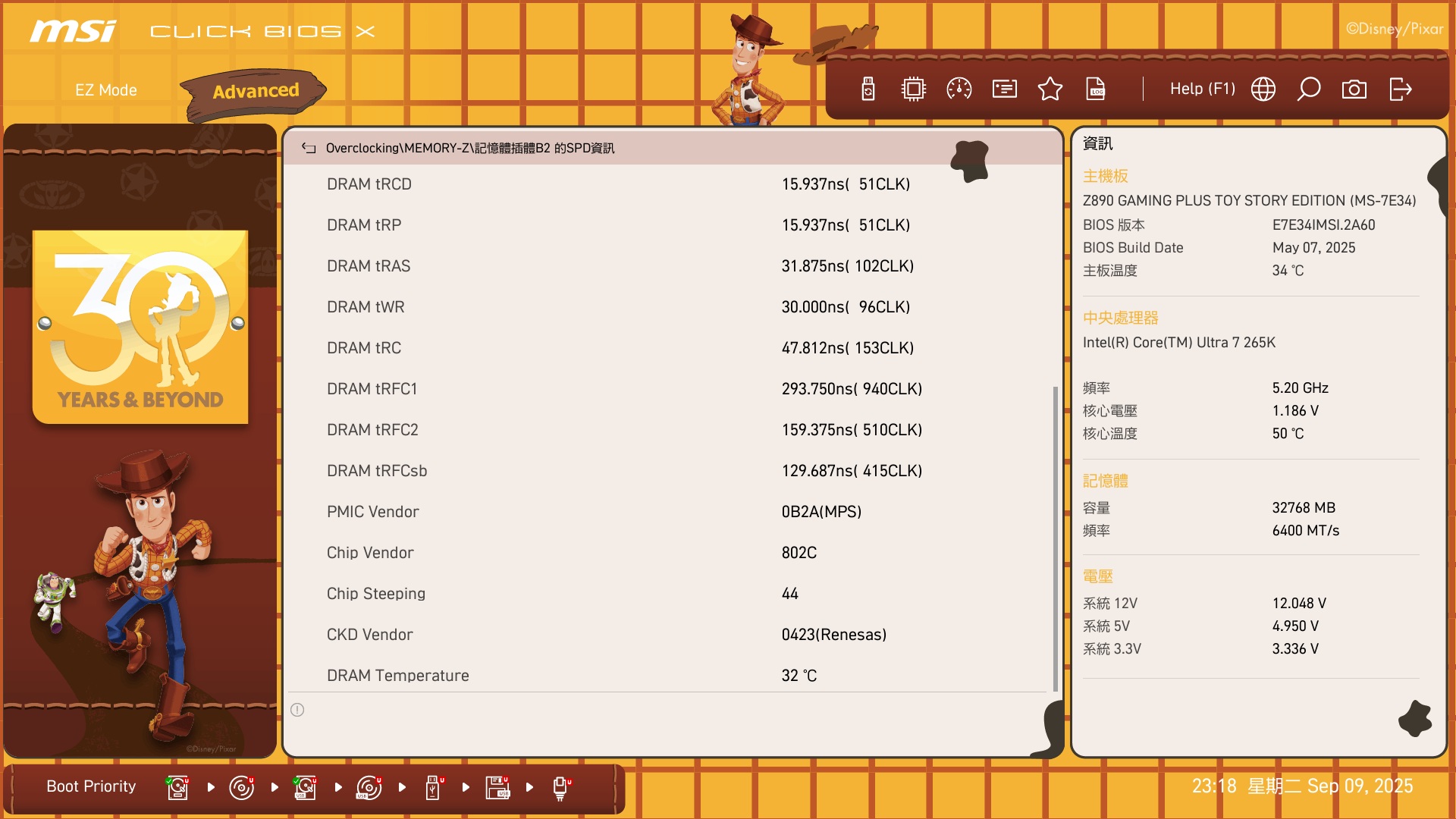Select the network boot device icon
The height and width of the screenshot is (819, 1456).
560,789
